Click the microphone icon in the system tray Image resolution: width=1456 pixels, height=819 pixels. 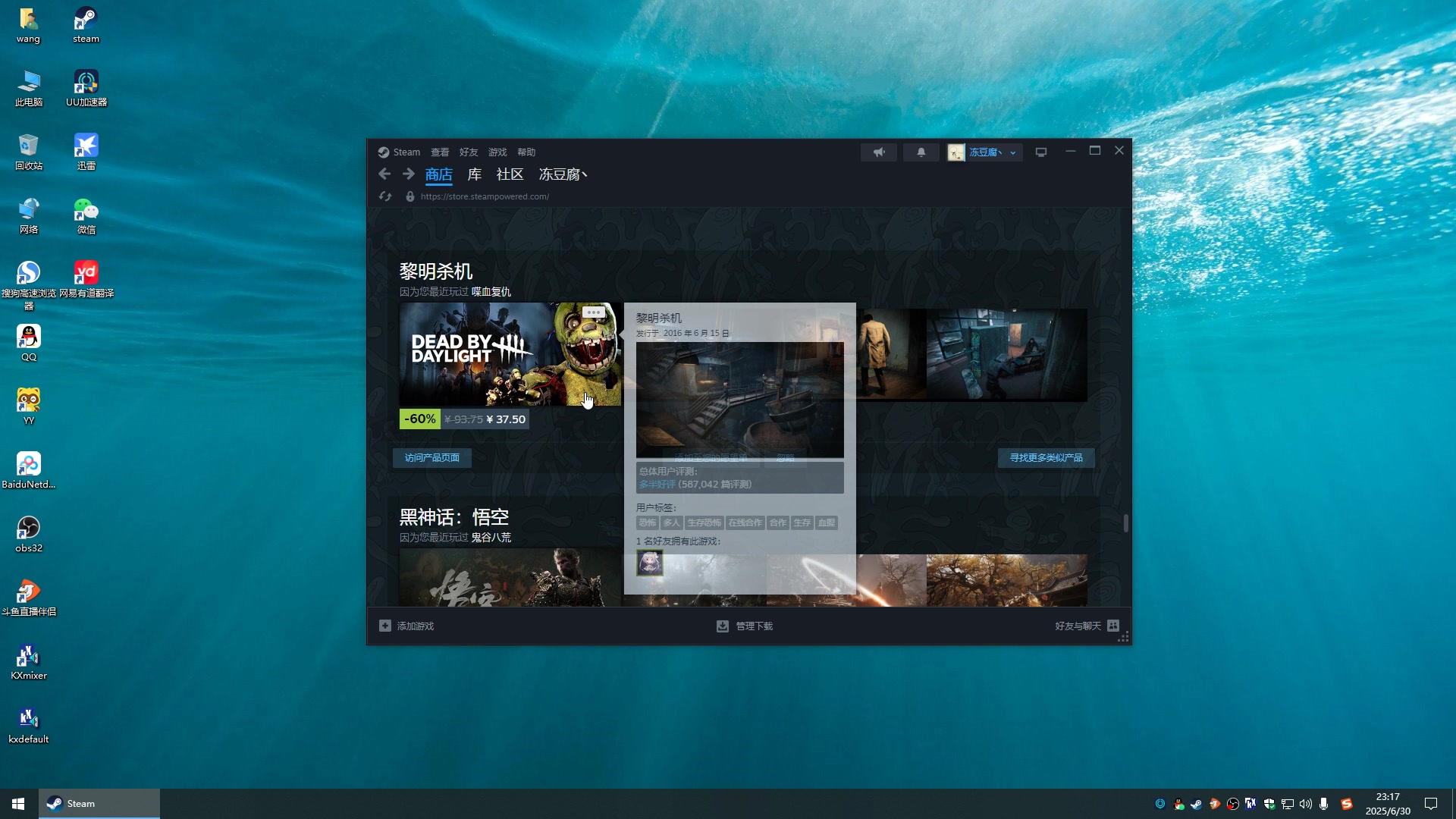tap(1324, 804)
